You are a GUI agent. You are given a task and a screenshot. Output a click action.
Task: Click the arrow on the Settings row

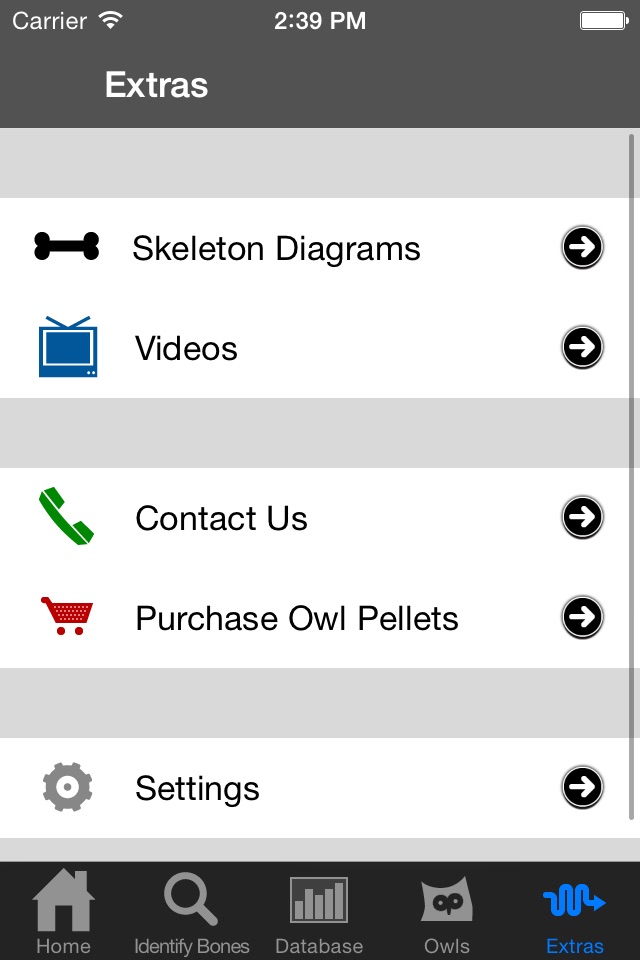(x=582, y=787)
